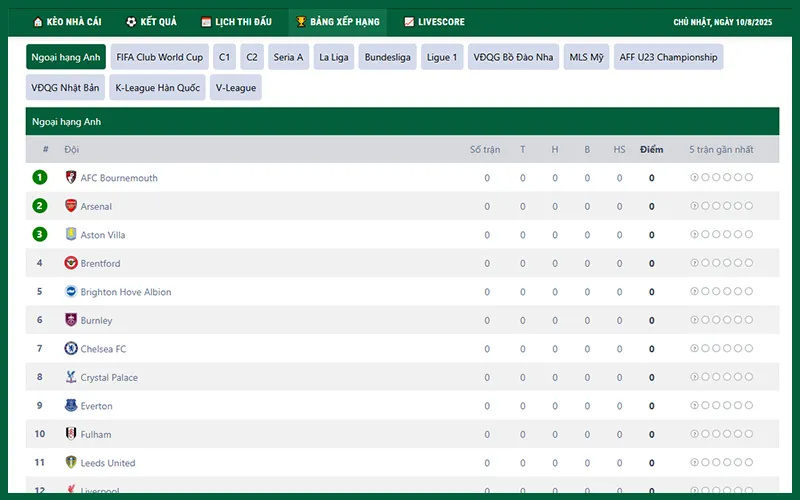Select the V-League tab
Viewport: 800px width, 500px height.
235,88
